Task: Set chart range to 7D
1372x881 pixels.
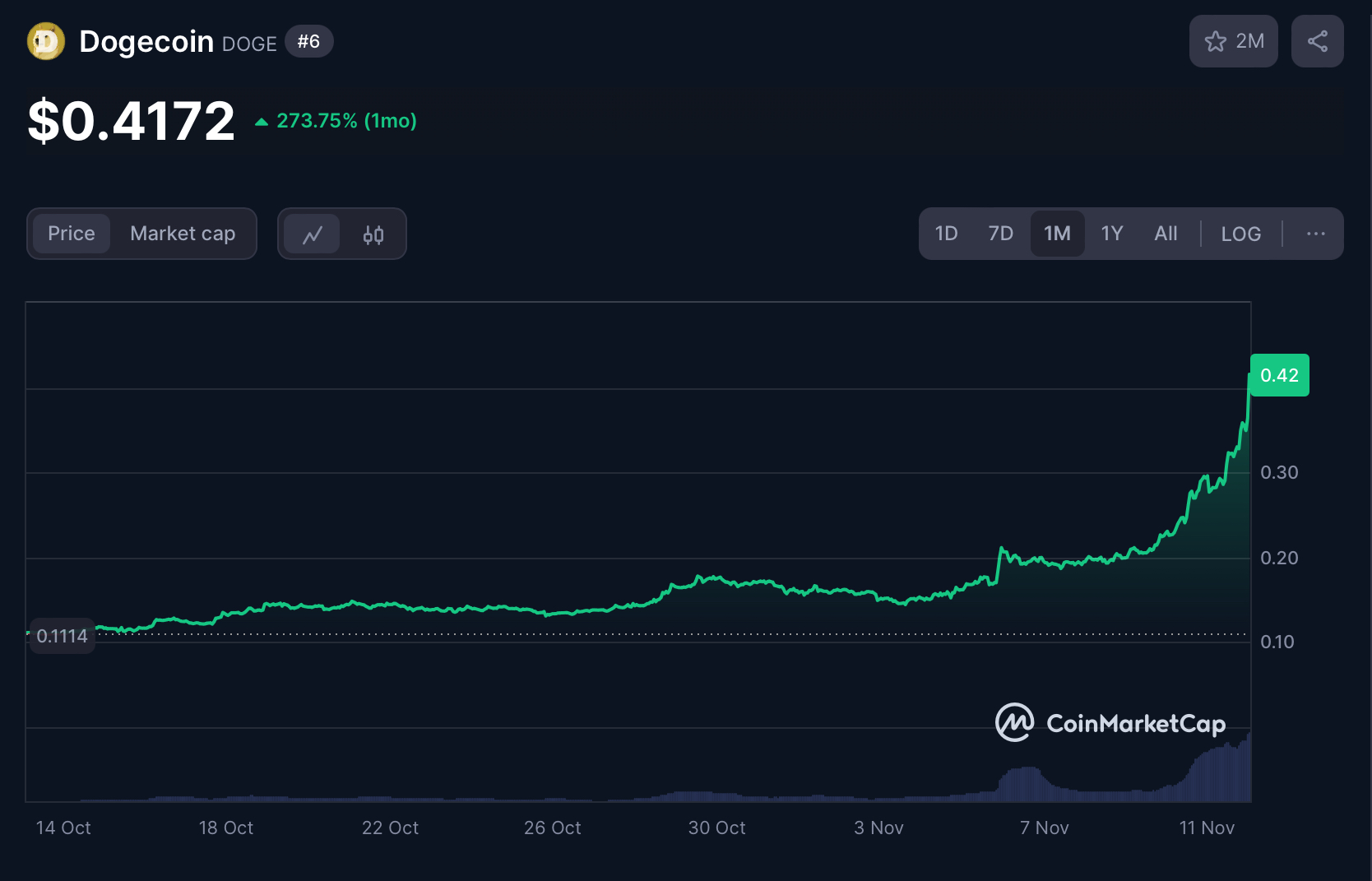Action: (x=1000, y=234)
